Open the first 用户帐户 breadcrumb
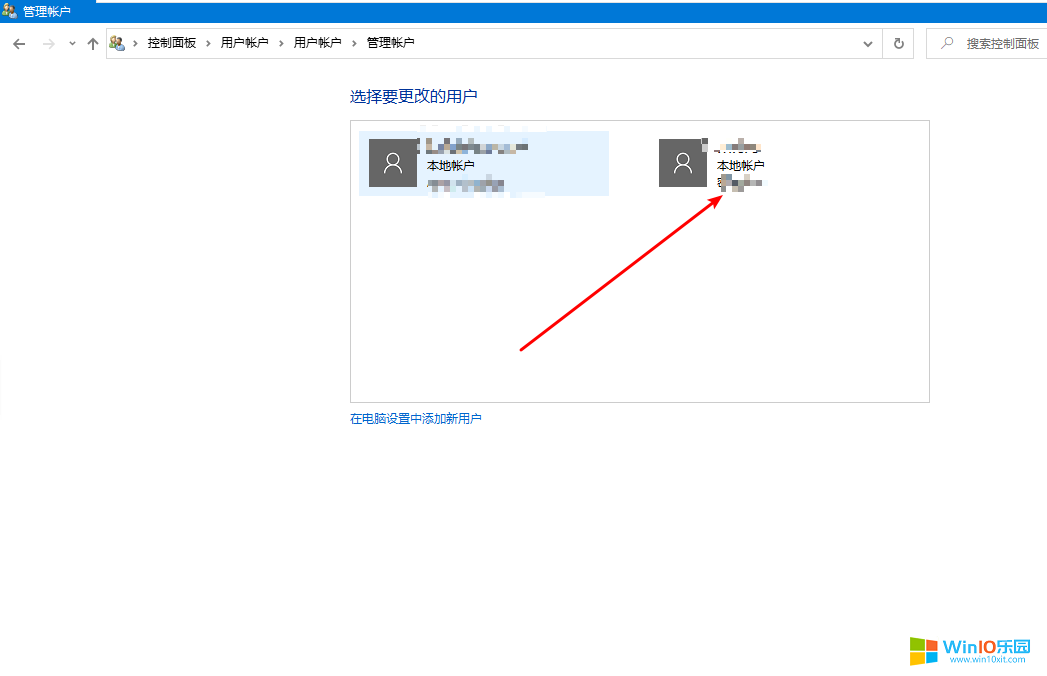1047x676 pixels. [x=244, y=43]
